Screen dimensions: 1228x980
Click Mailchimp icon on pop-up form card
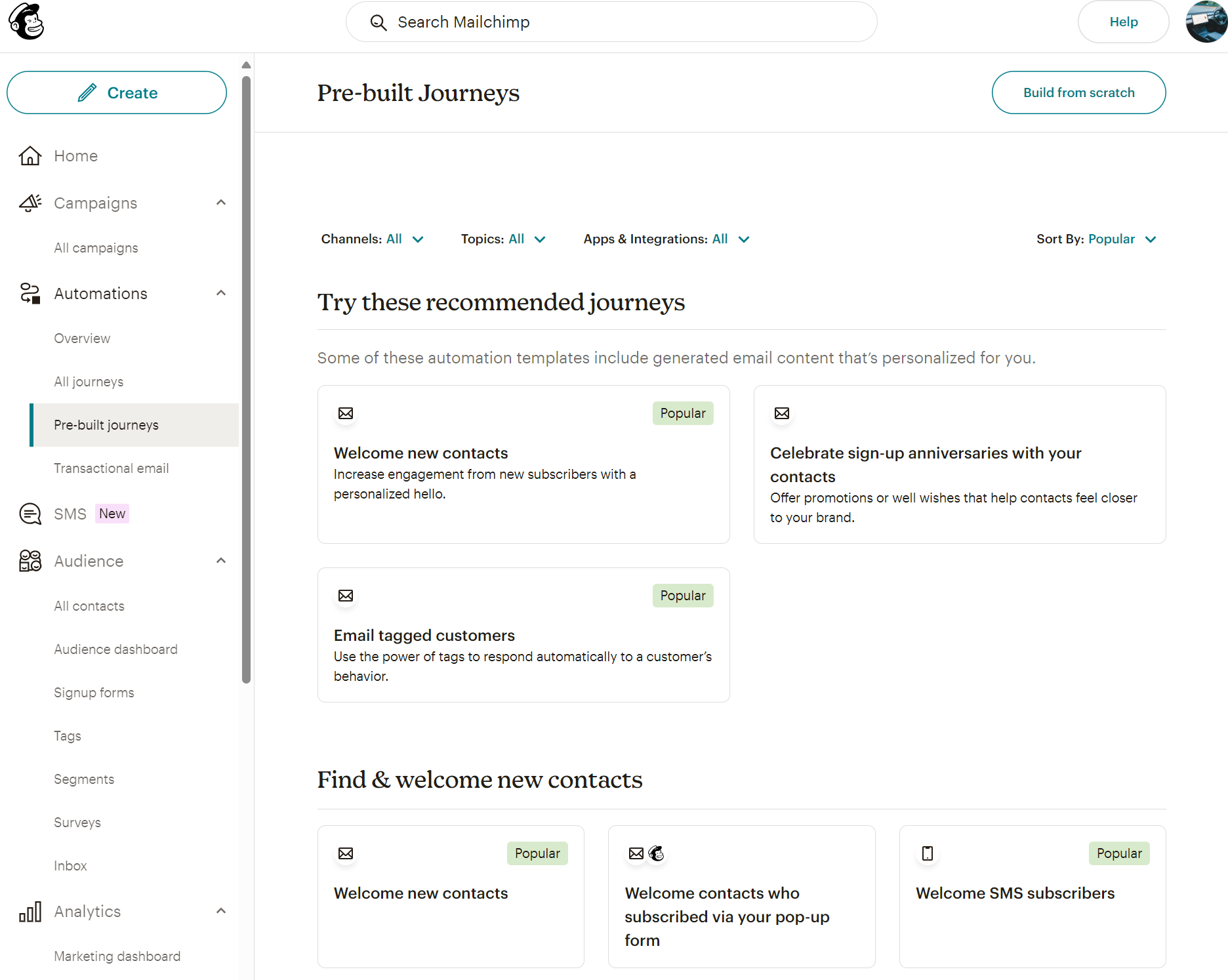656,853
